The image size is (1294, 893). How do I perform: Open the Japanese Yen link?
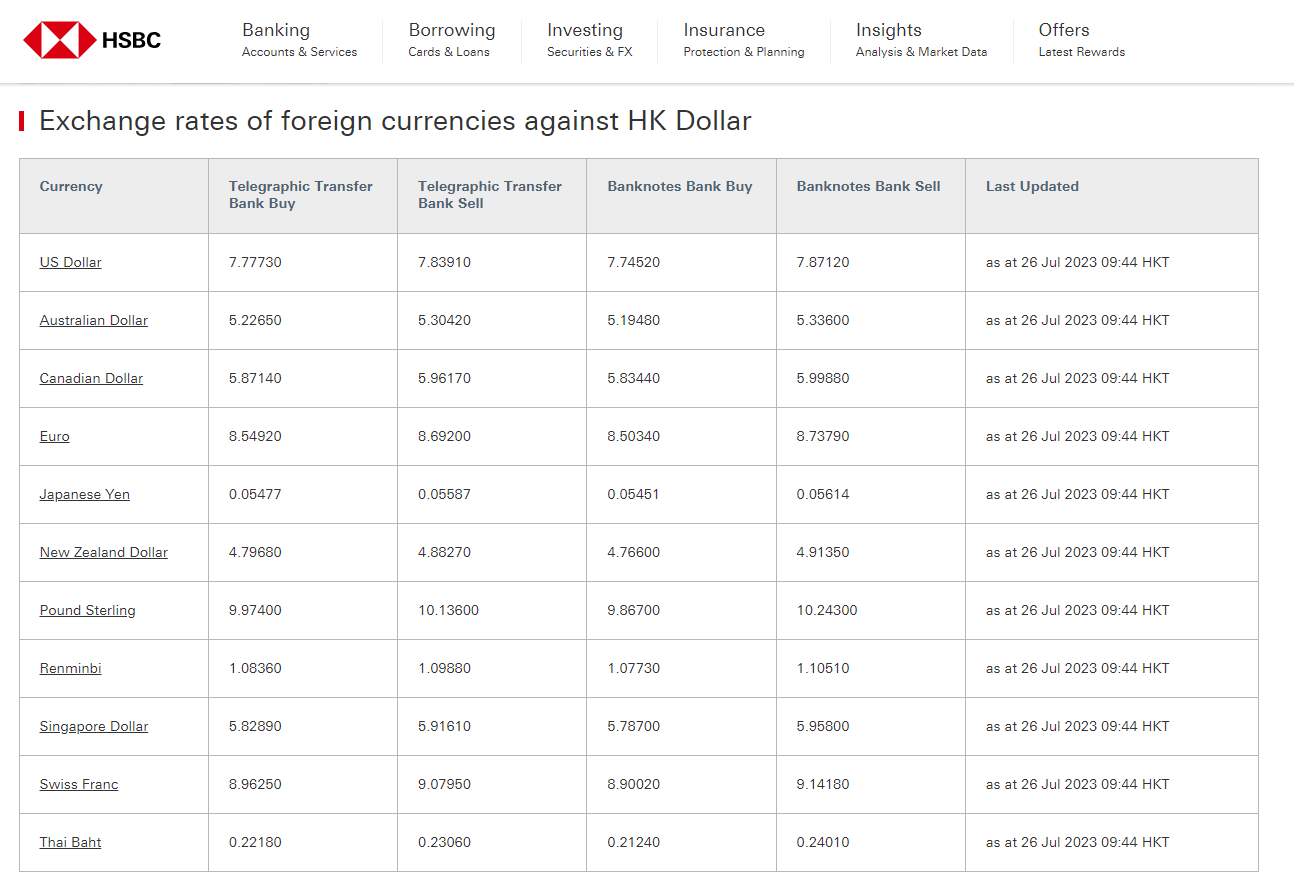coord(85,495)
